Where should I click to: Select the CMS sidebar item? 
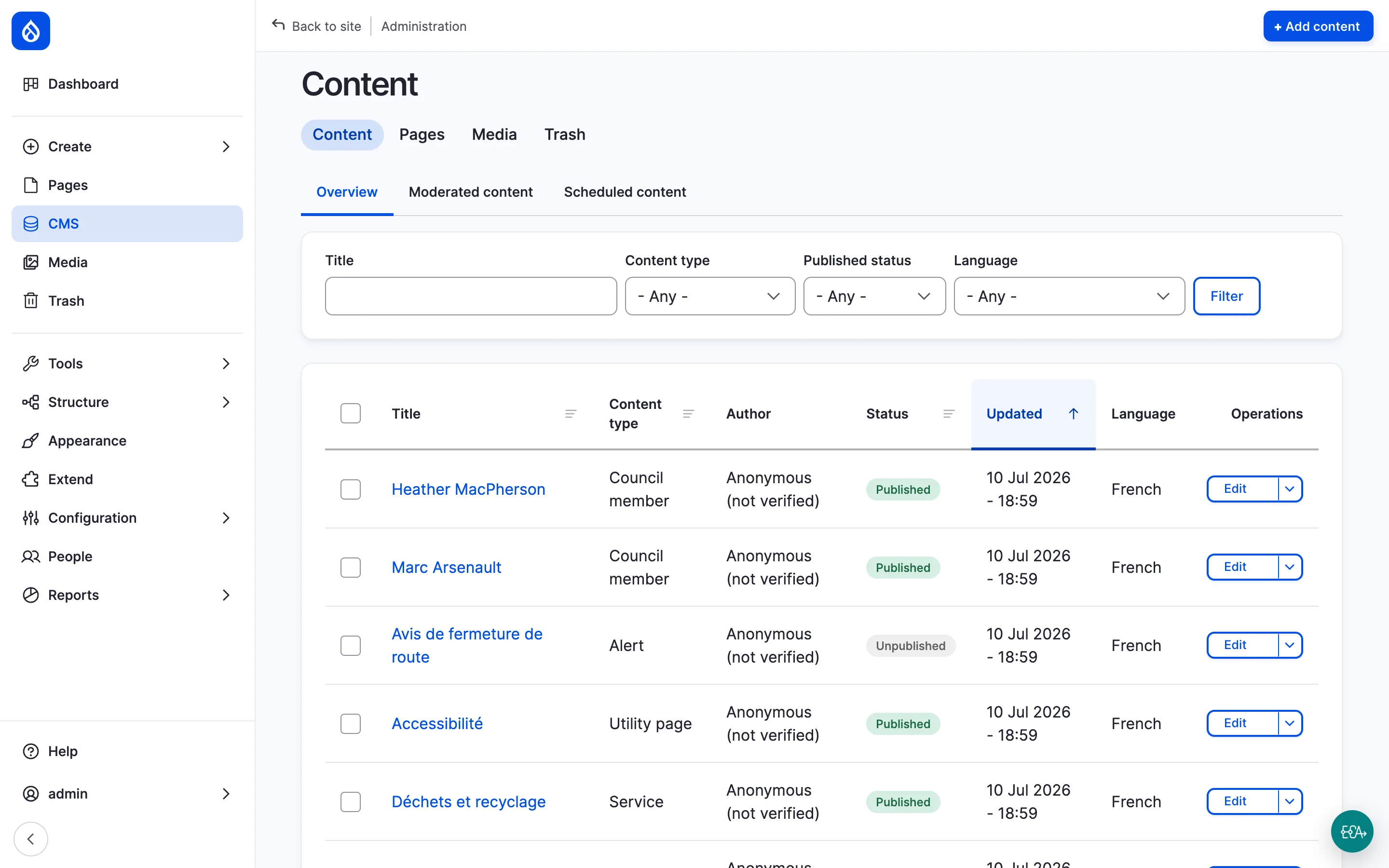(127, 224)
